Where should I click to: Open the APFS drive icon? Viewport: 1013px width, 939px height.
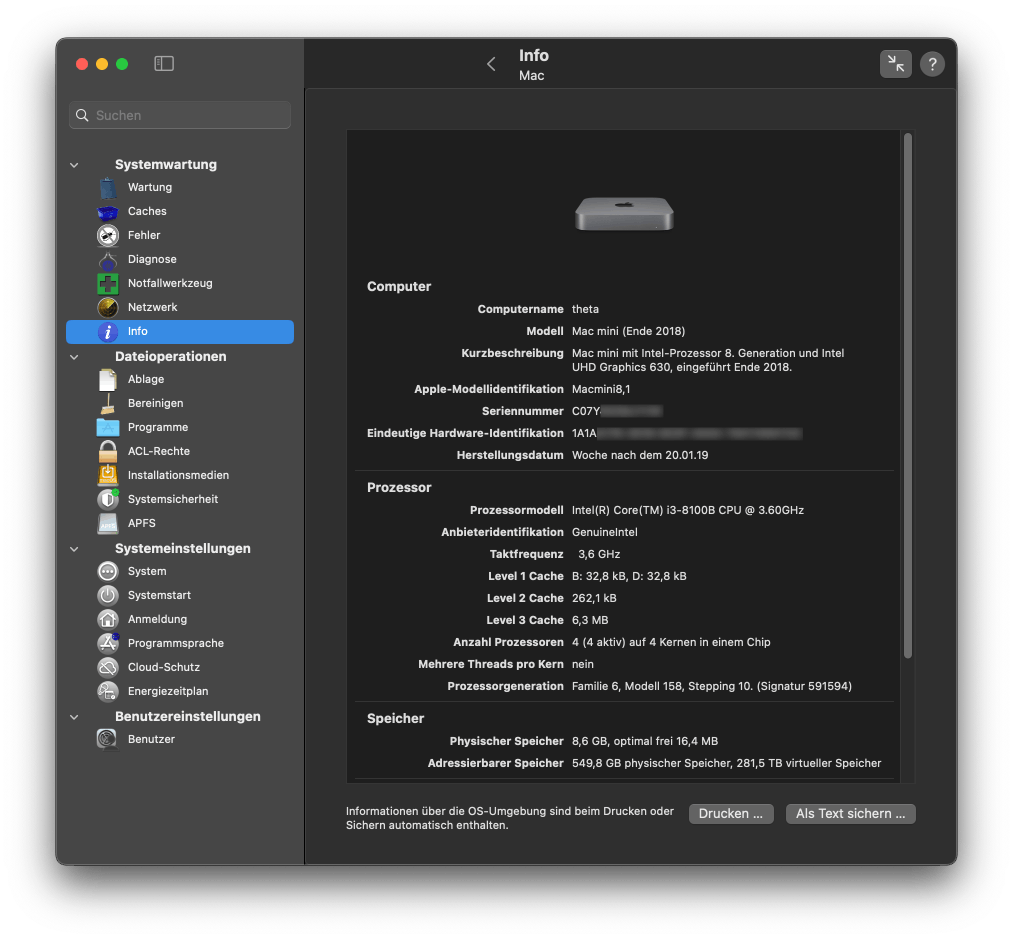108,523
